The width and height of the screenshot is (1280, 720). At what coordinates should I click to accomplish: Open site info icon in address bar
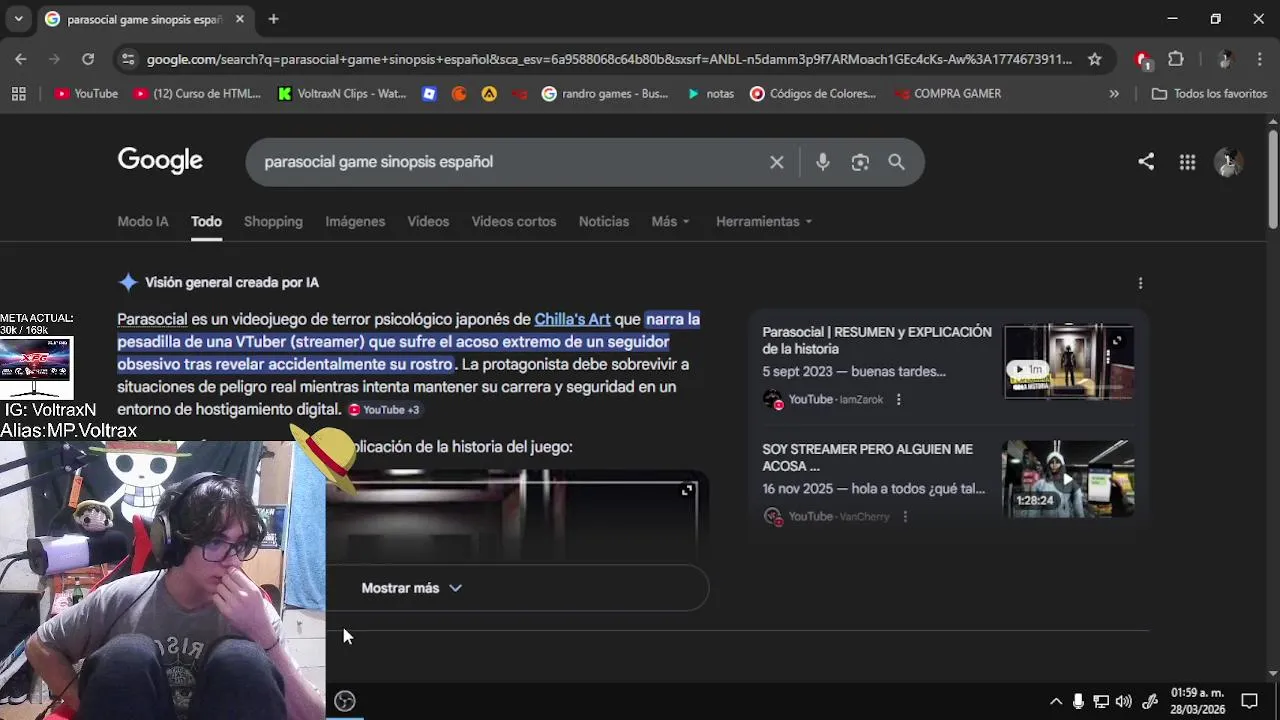tap(127, 59)
